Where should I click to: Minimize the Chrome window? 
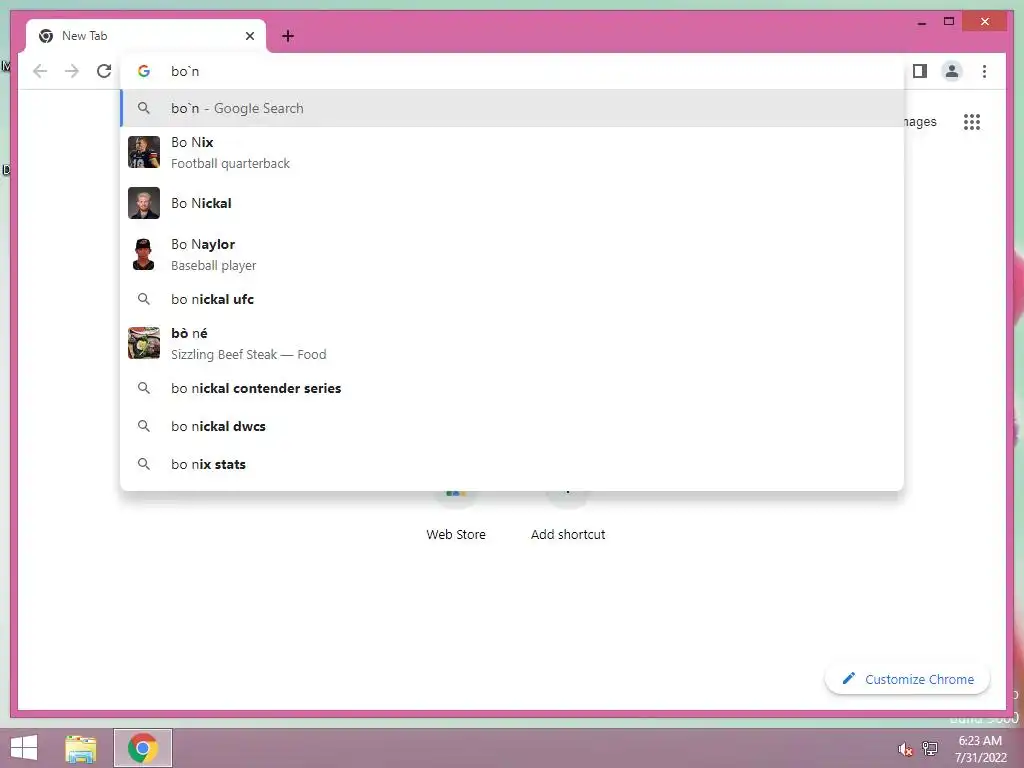(x=921, y=22)
